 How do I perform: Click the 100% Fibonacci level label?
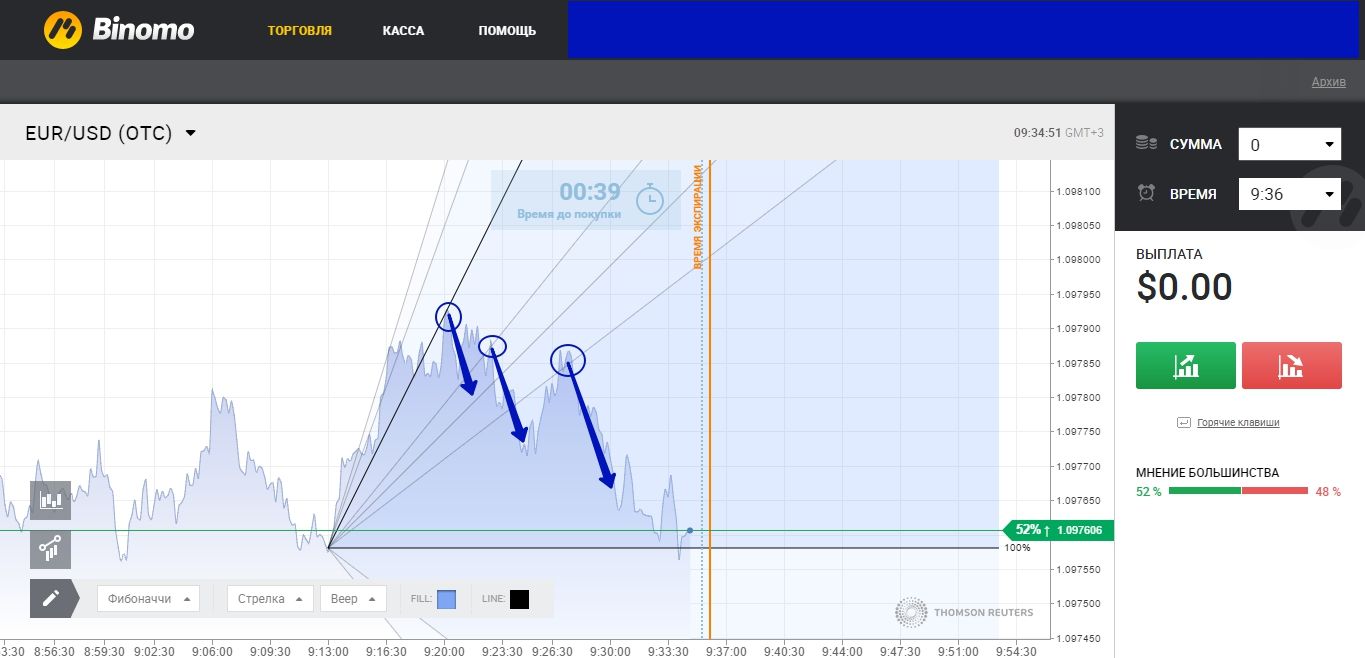1017,548
